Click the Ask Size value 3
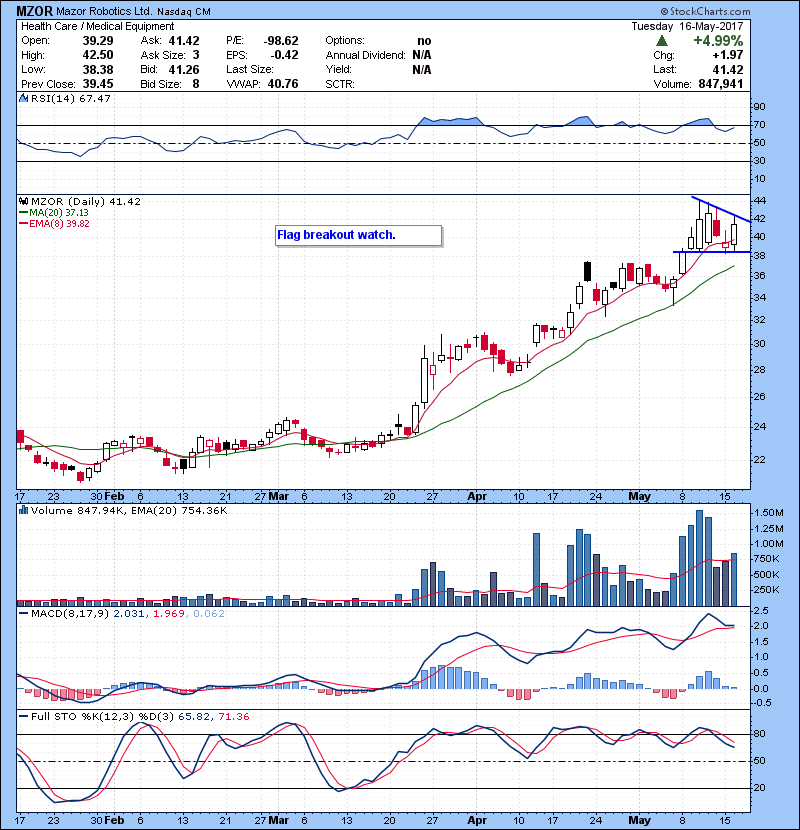Screen dimensions: 800x830 tap(196, 55)
